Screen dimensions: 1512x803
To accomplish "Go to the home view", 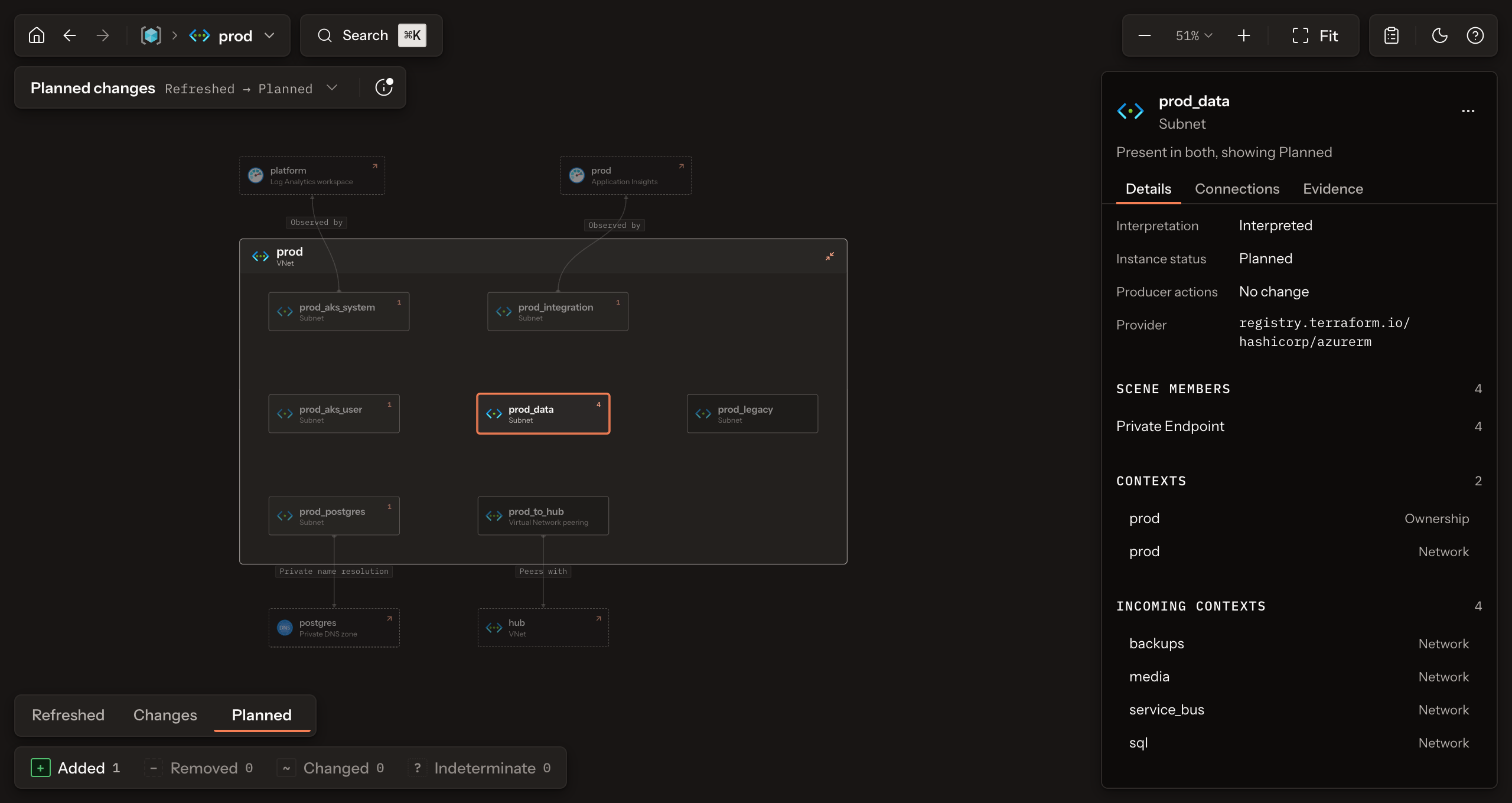I will point(37,35).
